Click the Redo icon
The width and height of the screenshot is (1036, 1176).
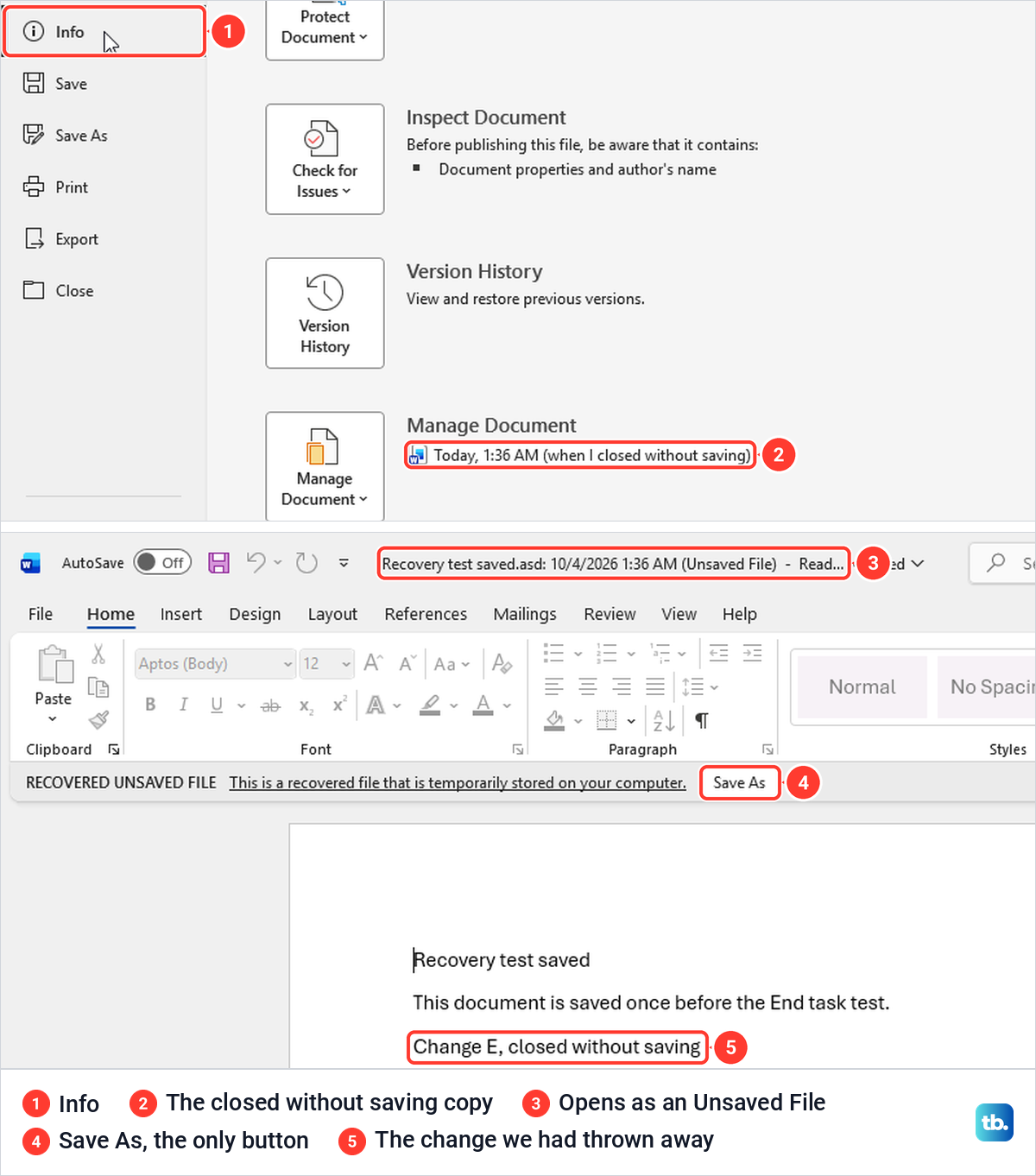point(306,563)
